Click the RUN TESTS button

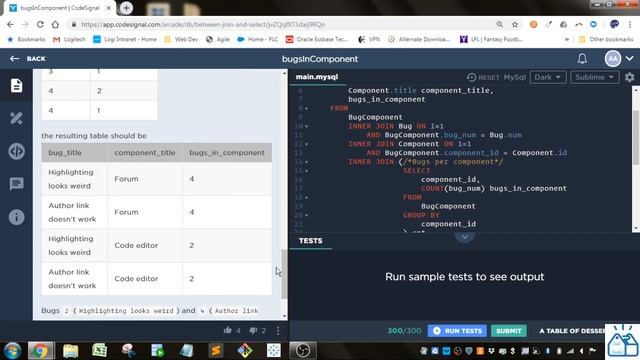point(457,331)
